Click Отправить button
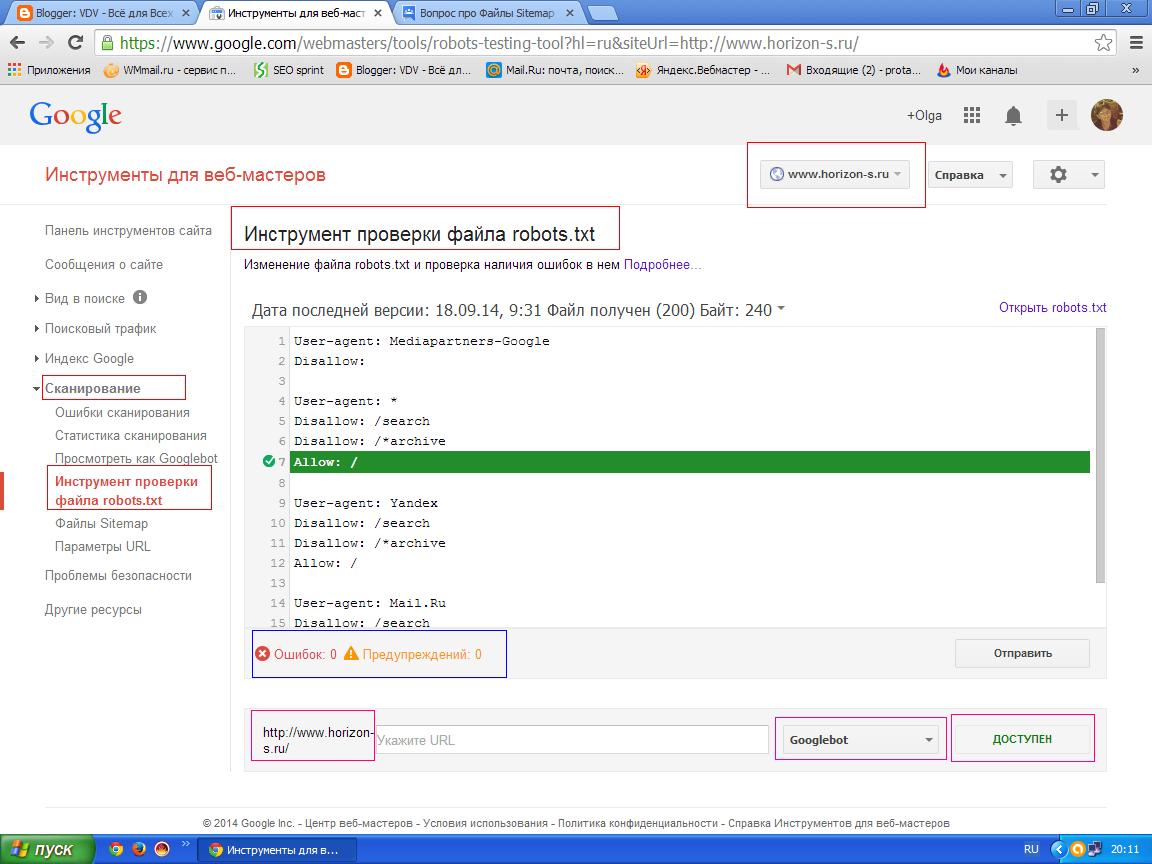 pyautogui.click(x=1022, y=653)
